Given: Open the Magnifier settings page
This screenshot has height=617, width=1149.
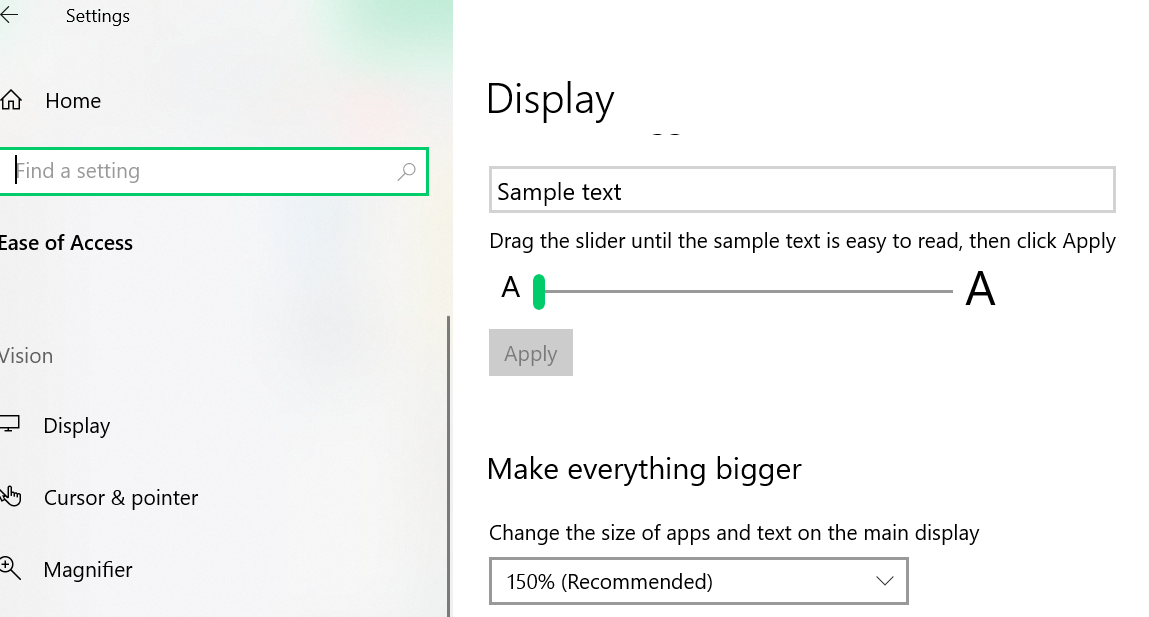Looking at the screenshot, I should coord(88,570).
